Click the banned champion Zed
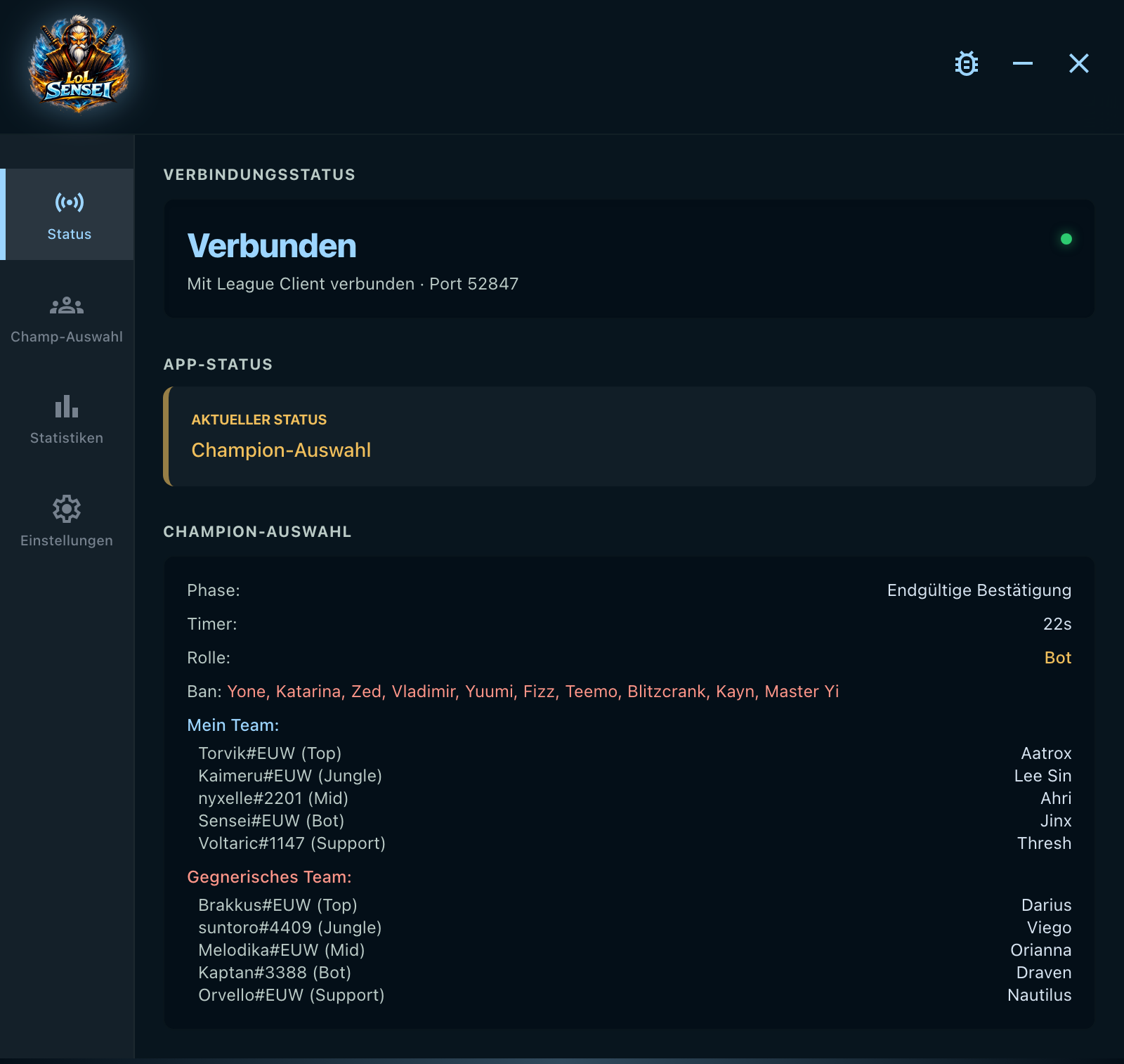 point(366,692)
